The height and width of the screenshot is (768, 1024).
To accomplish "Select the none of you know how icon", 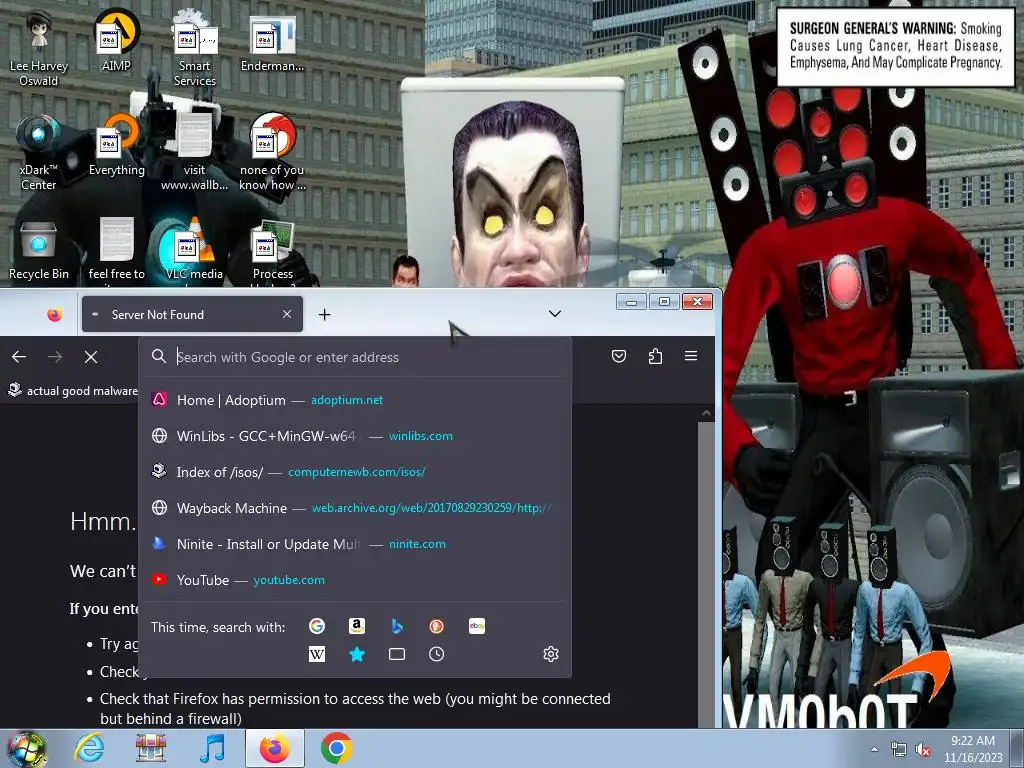I will [x=272, y=153].
